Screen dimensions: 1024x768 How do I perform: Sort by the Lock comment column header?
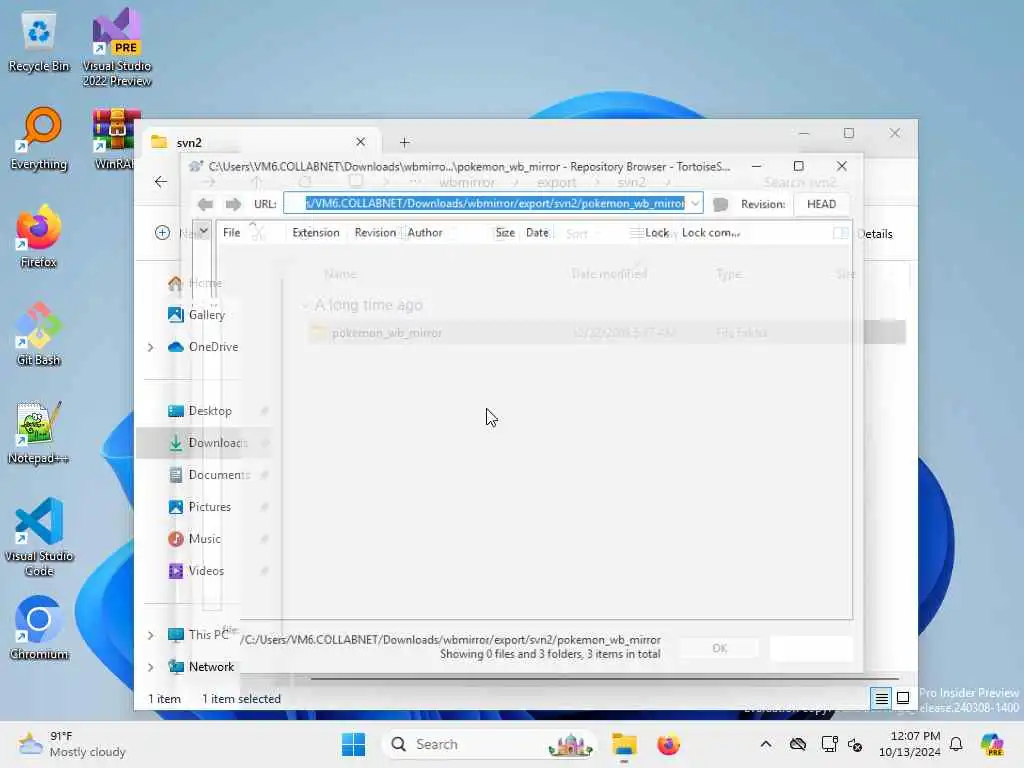point(711,232)
